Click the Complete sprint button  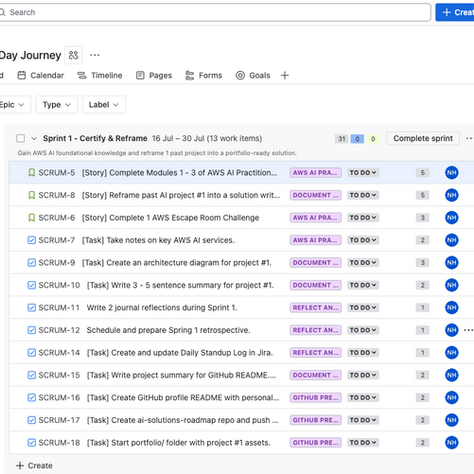click(423, 138)
